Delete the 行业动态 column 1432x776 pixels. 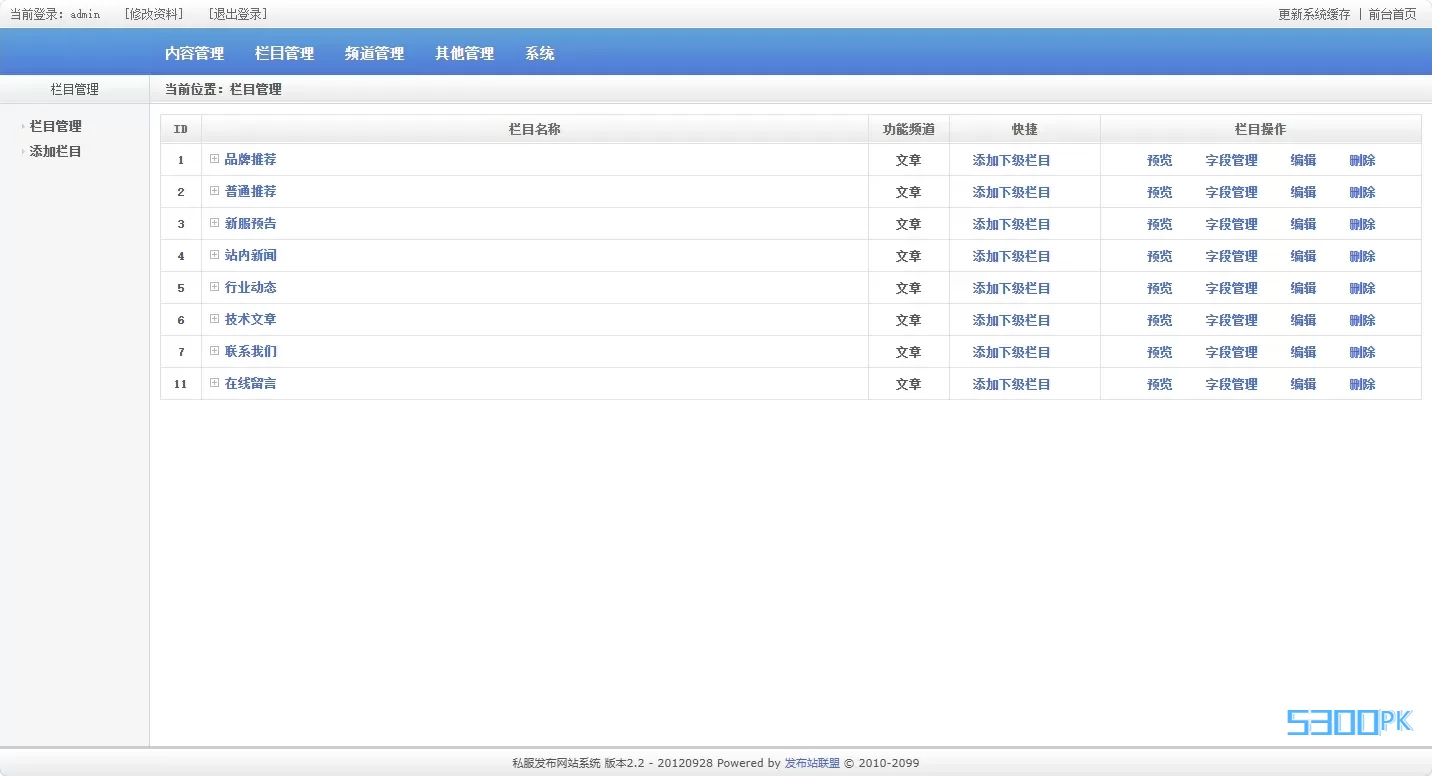coord(1362,288)
